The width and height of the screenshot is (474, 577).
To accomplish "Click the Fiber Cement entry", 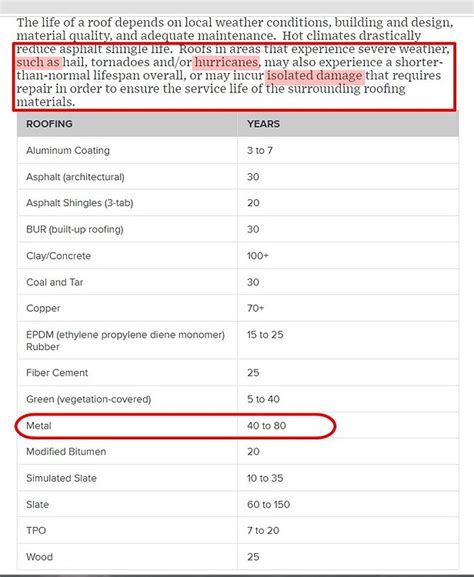I will pyautogui.click(x=57, y=373).
